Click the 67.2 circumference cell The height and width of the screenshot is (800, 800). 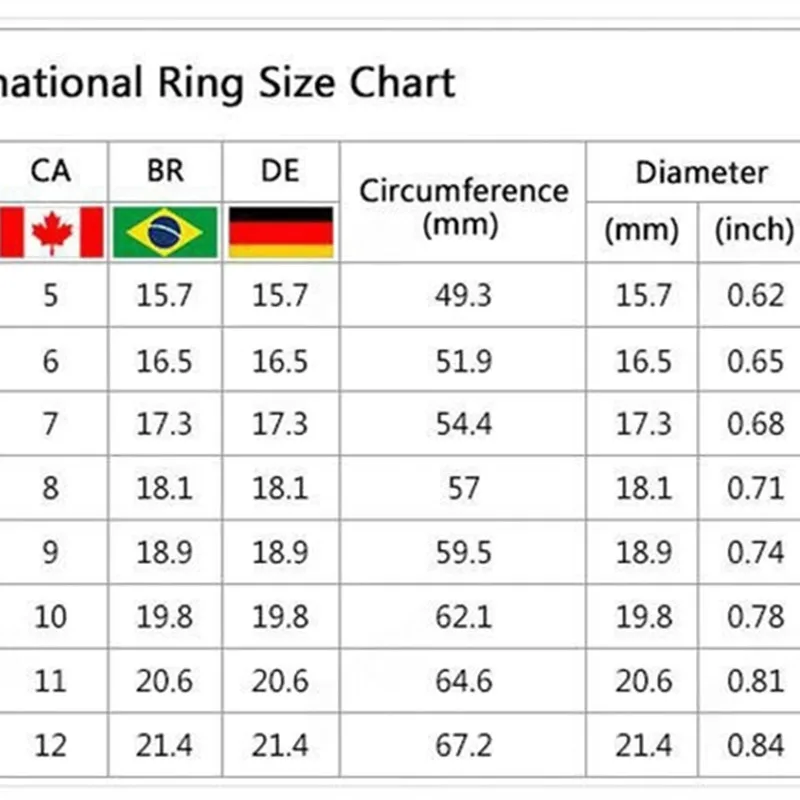(463, 745)
